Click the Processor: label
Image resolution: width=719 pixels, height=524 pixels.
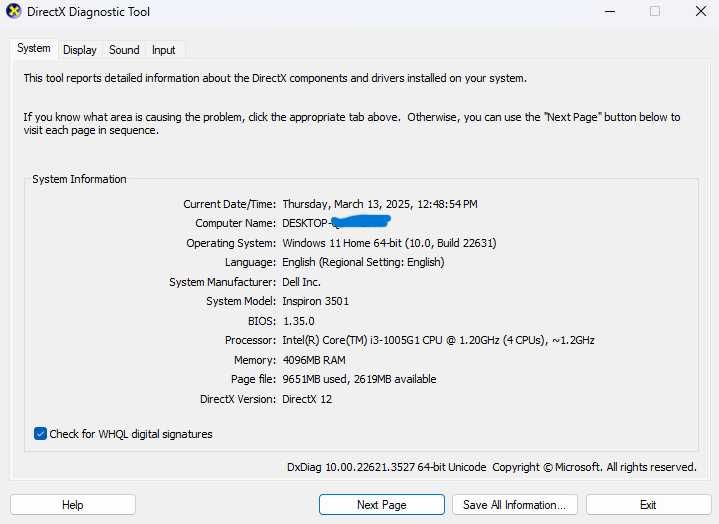coord(250,340)
